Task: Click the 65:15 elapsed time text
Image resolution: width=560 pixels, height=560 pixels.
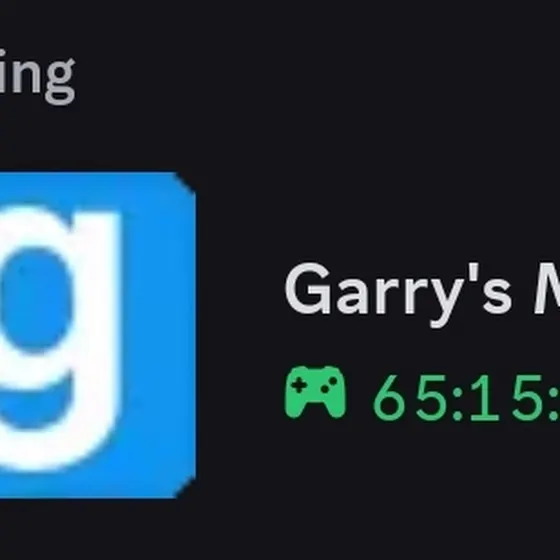Action: coord(466,398)
